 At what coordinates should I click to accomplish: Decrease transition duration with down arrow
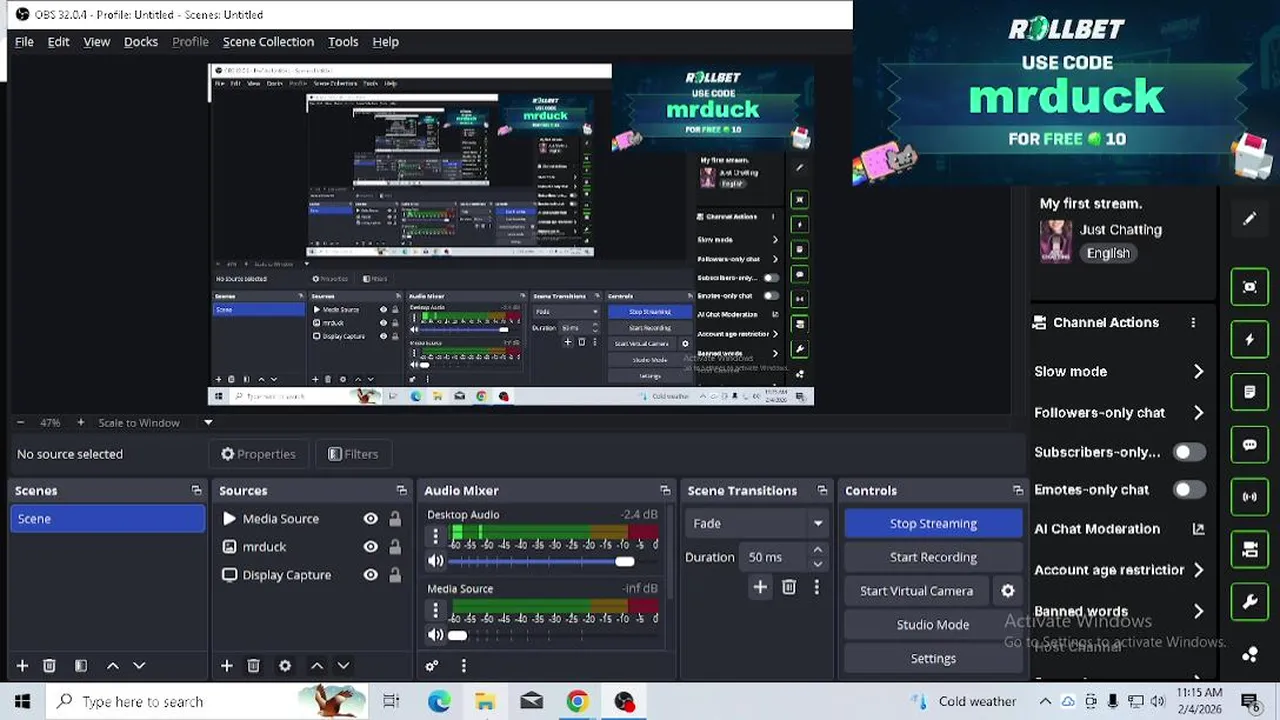pyautogui.click(x=818, y=563)
